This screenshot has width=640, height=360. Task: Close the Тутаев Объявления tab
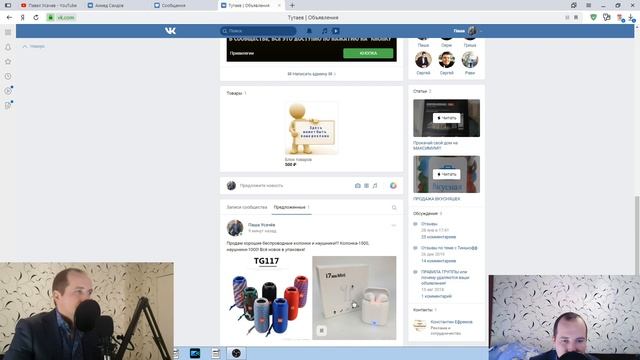click(x=279, y=5)
